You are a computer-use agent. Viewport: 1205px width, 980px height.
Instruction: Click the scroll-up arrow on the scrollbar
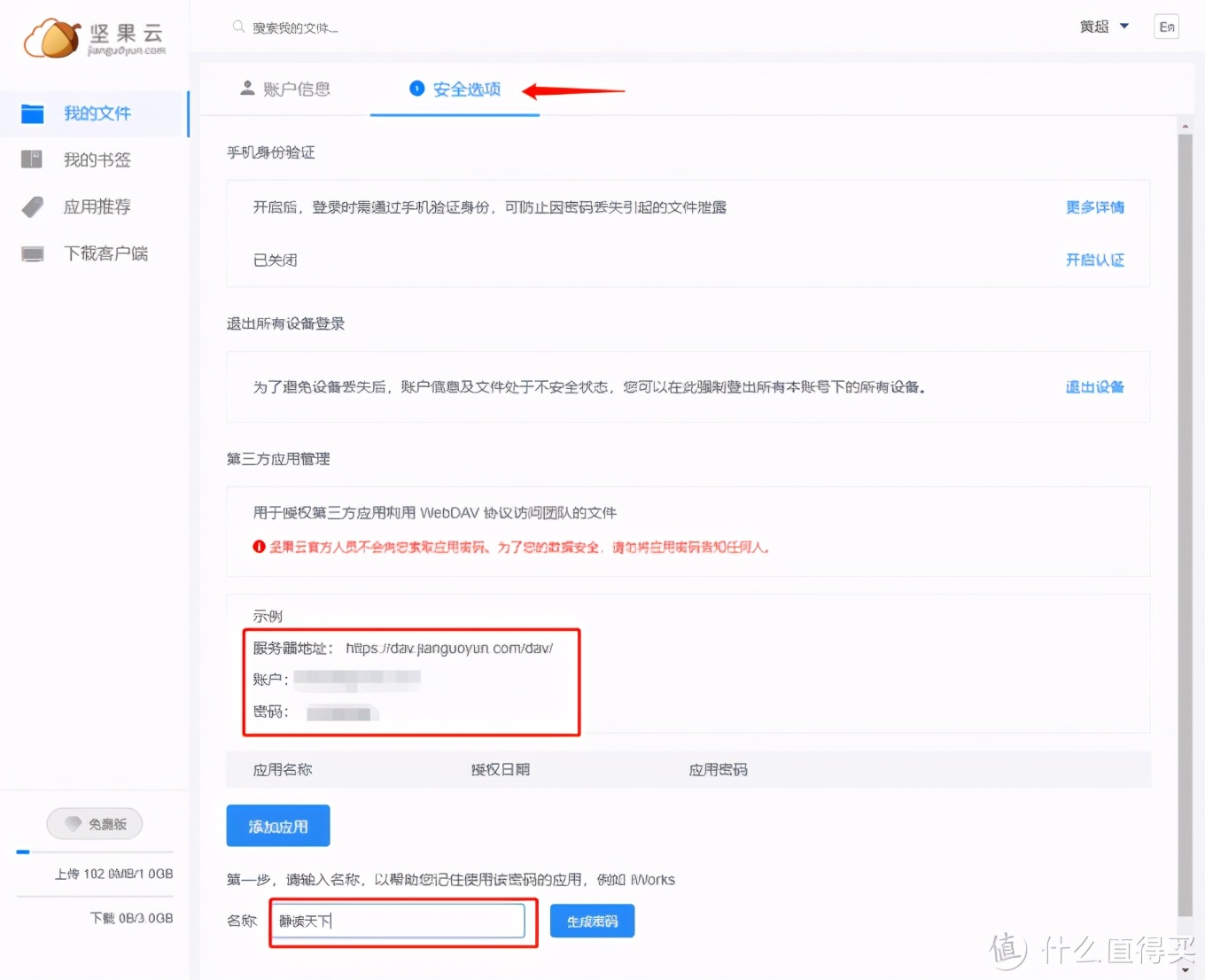pos(1186,125)
